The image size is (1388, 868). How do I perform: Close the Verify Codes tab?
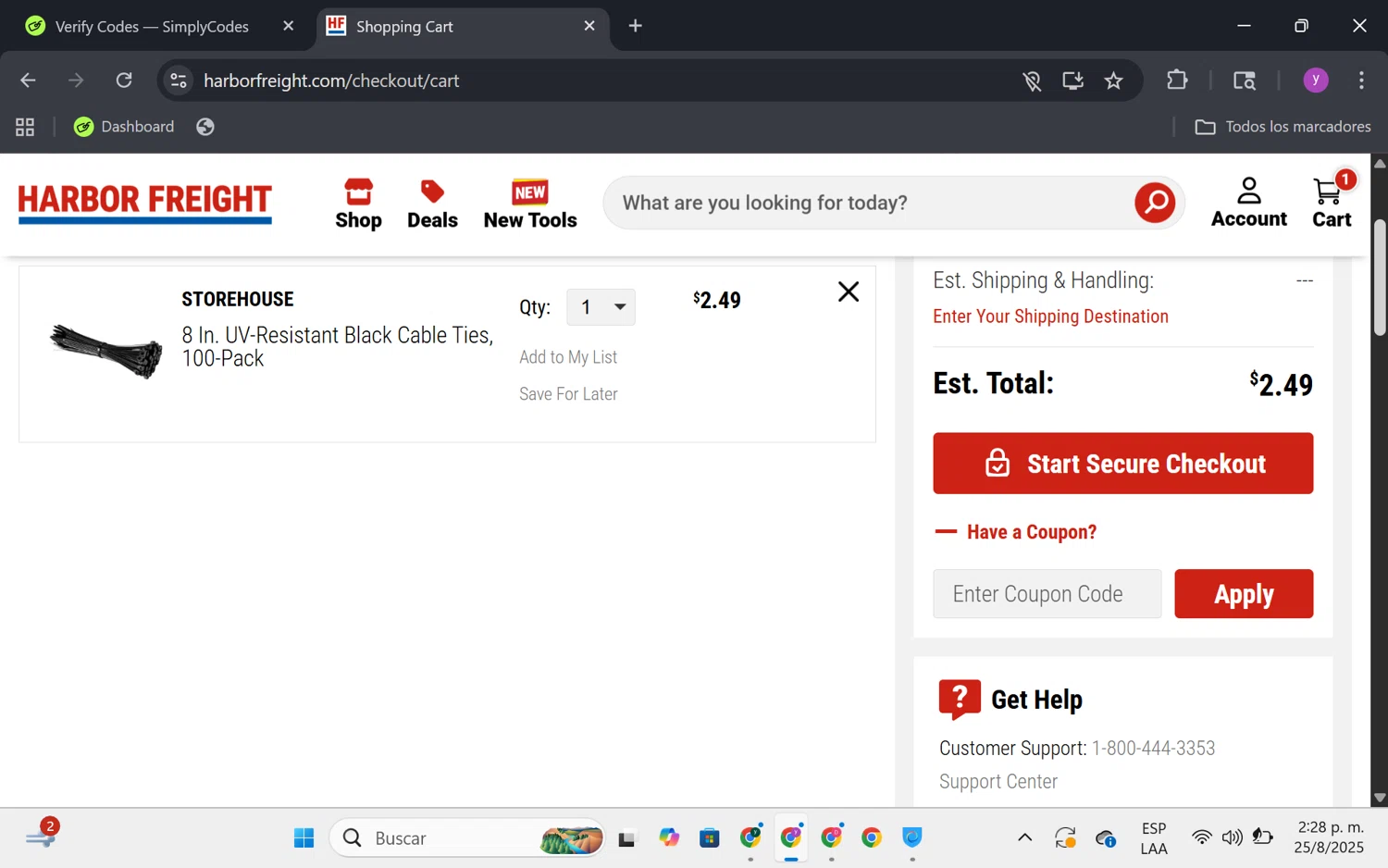tap(289, 26)
